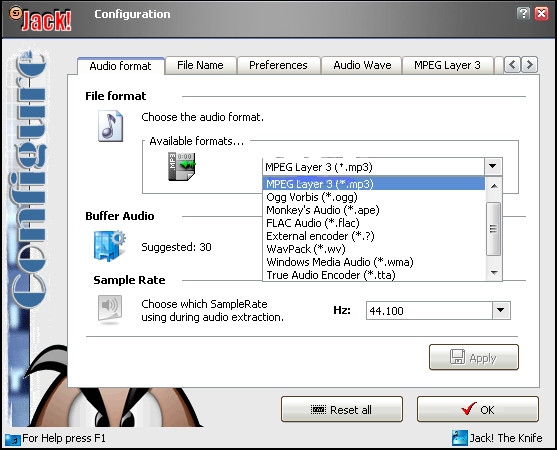Viewport: 557px width, 450px height.
Task: Click the Jack! The Knife status icon
Action: point(459,438)
